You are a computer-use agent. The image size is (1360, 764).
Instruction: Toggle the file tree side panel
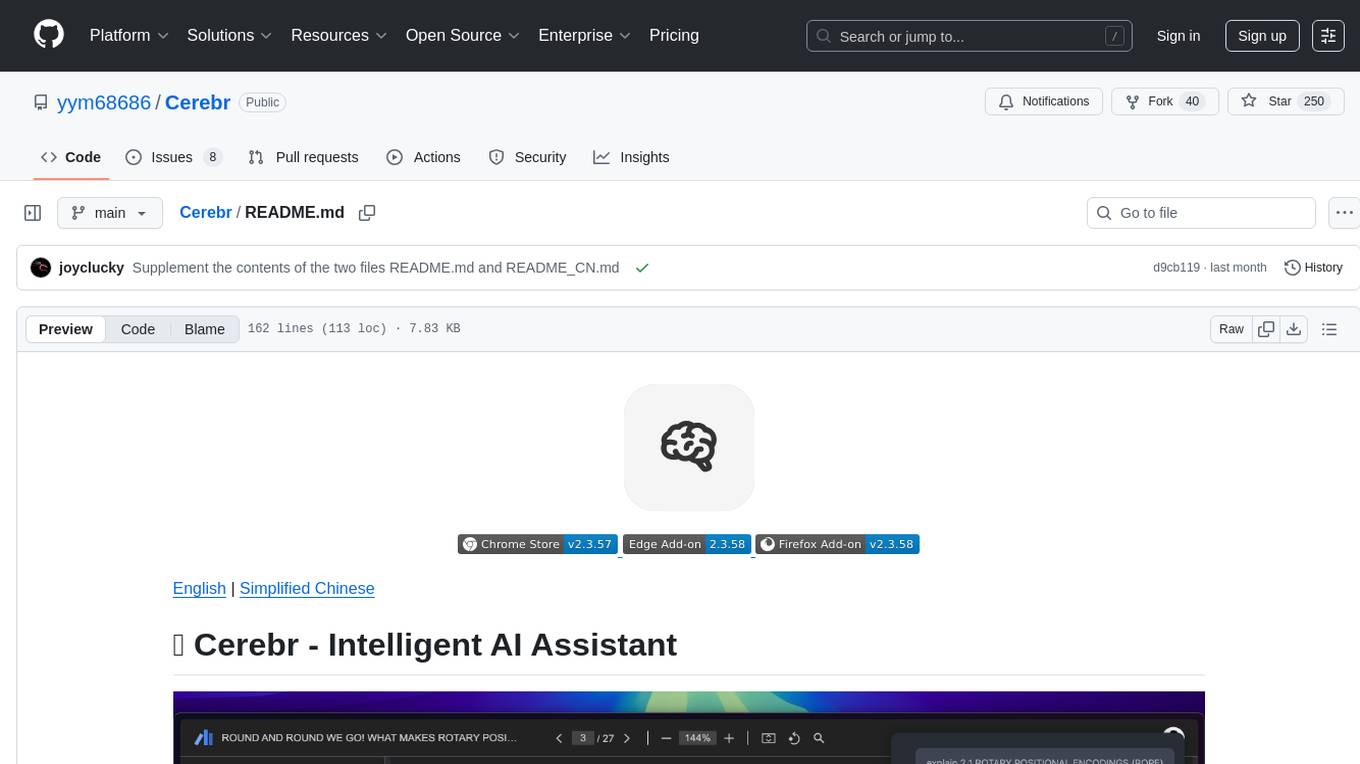(x=33, y=213)
